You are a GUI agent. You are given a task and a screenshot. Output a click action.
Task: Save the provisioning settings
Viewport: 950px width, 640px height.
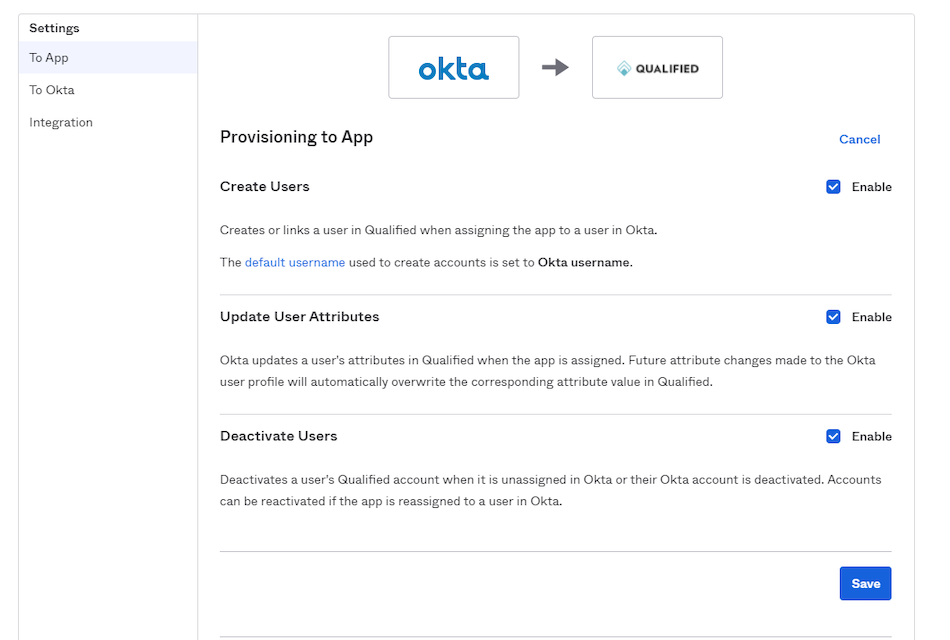tap(865, 583)
